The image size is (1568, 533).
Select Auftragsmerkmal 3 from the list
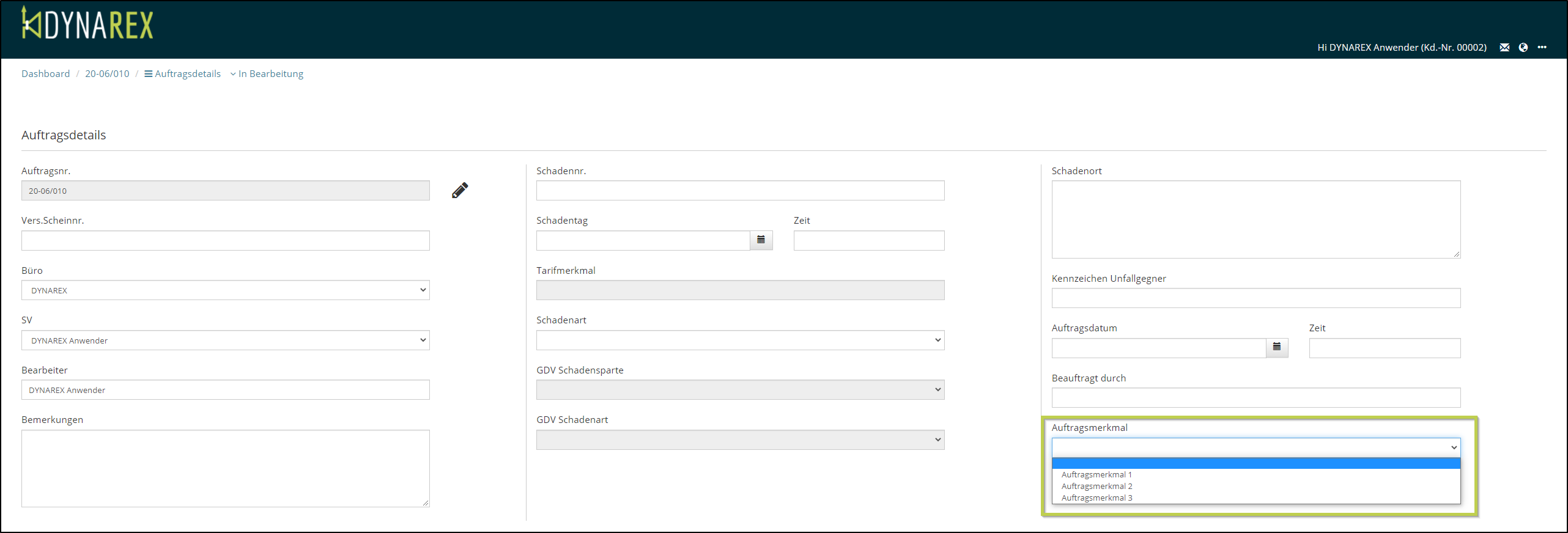pos(1096,498)
